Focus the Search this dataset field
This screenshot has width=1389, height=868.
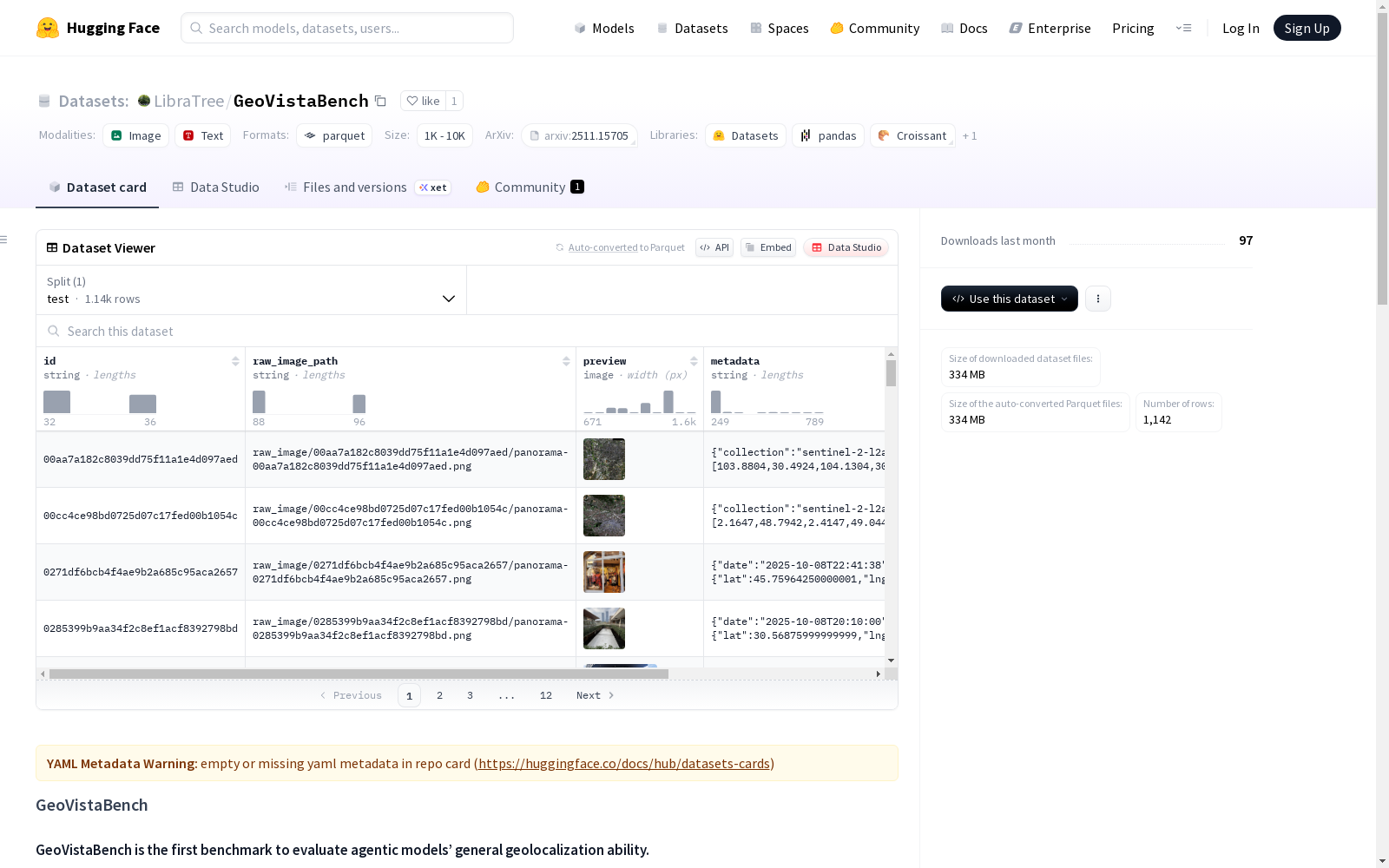[467, 331]
